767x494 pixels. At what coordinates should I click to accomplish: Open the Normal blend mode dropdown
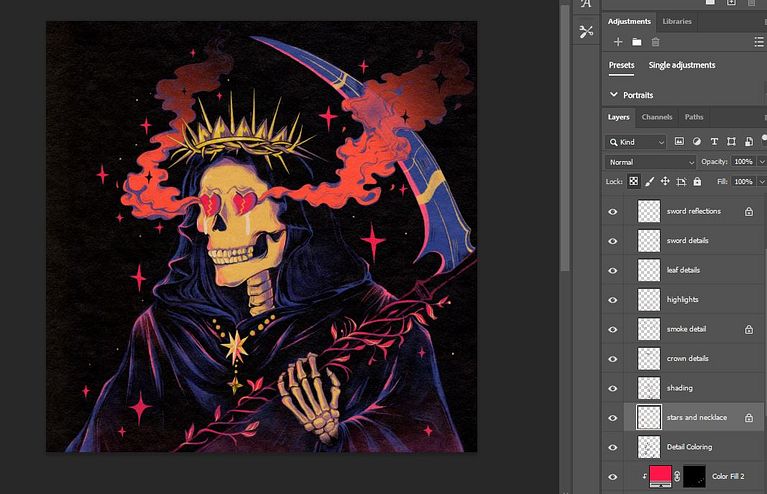tap(651, 162)
